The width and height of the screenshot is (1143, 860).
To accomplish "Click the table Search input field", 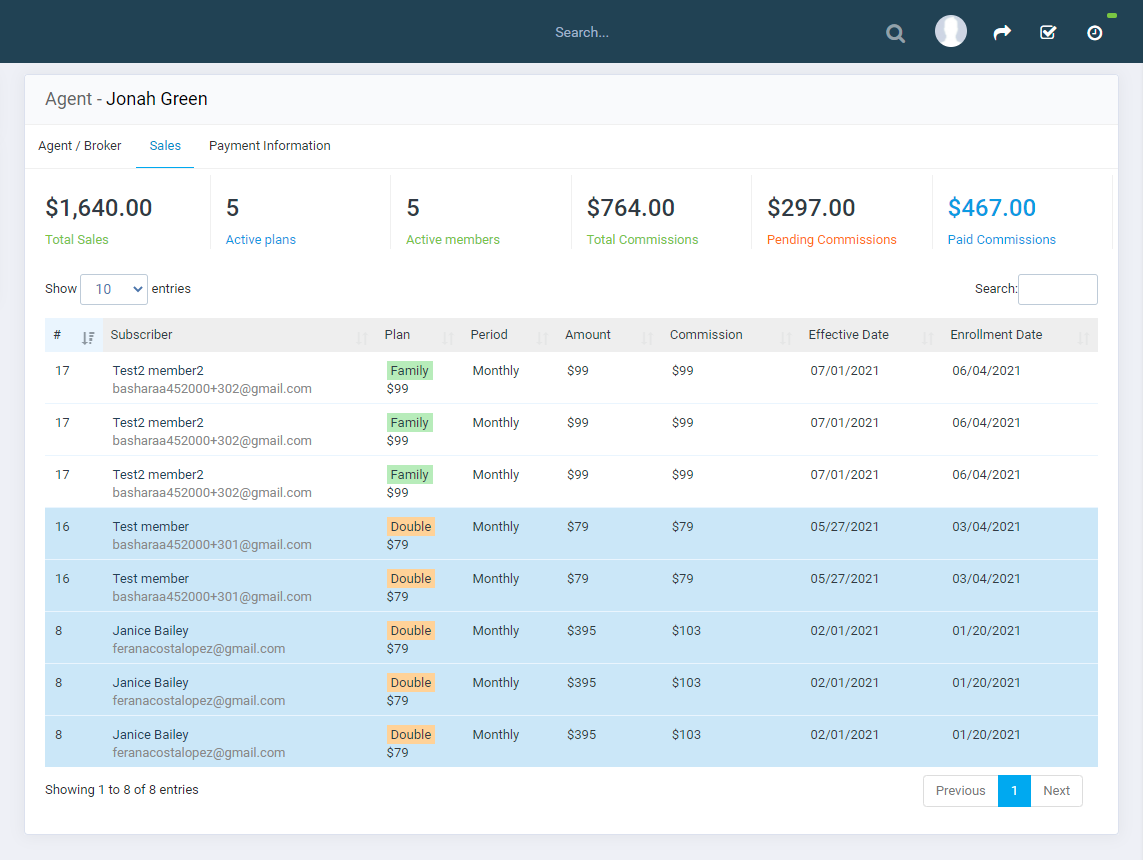I will 1057,289.
